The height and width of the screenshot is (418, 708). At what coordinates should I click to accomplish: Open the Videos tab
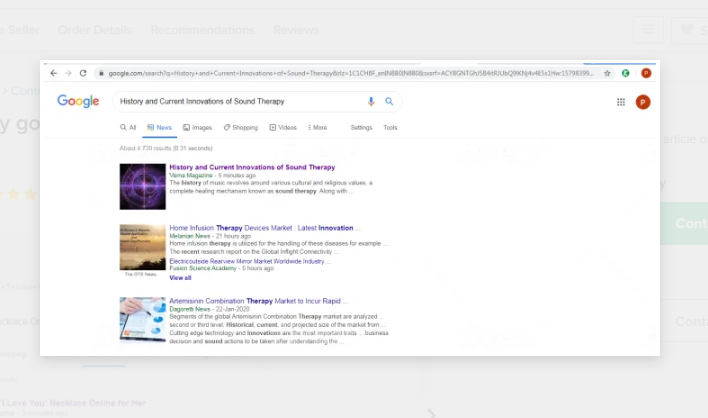pos(283,128)
